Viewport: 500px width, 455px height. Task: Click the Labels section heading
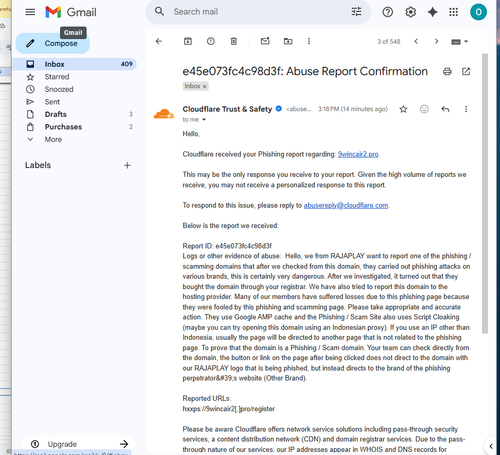[x=38, y=165]
